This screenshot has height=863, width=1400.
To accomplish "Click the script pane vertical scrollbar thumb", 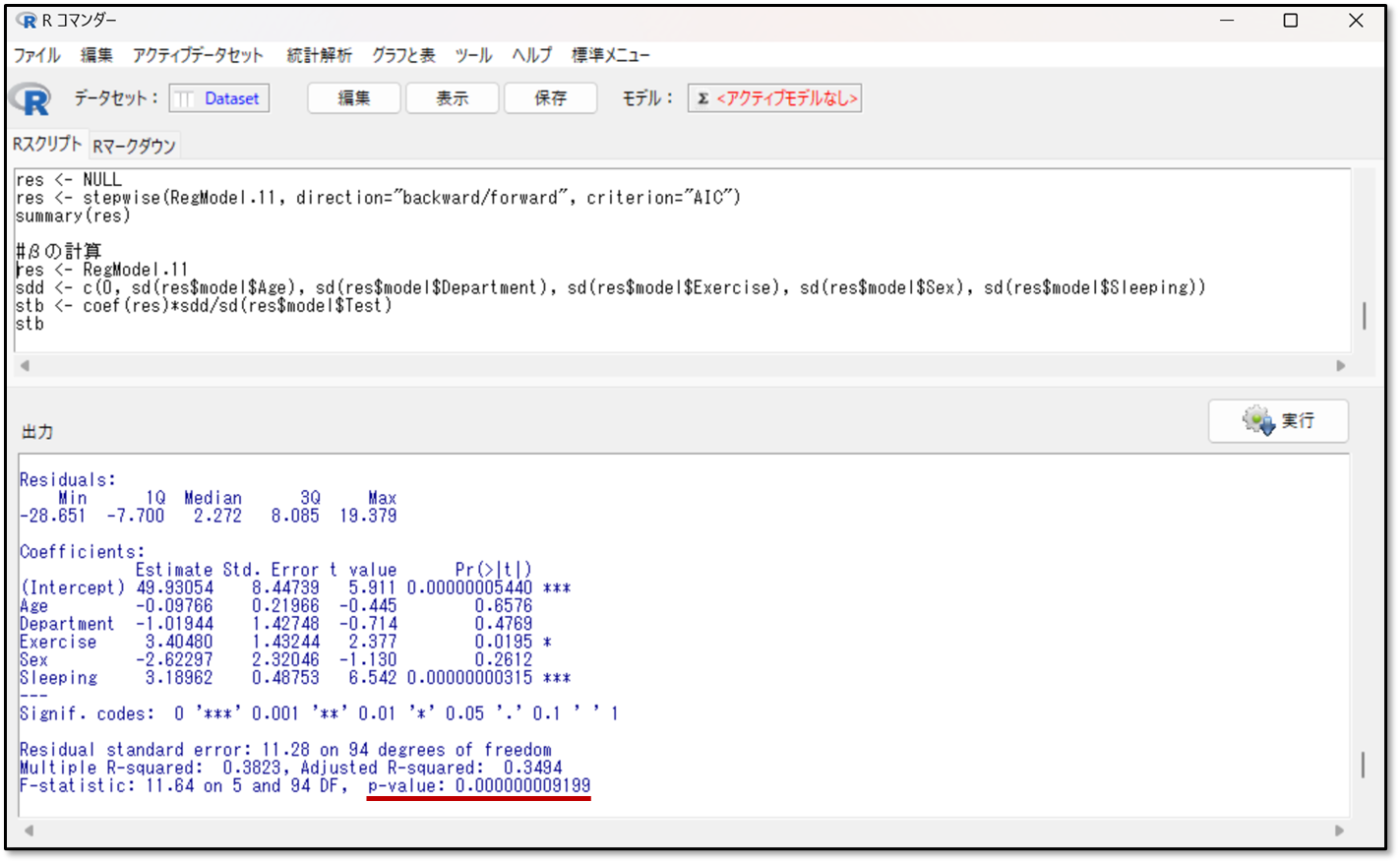I will coord(1364,316).
